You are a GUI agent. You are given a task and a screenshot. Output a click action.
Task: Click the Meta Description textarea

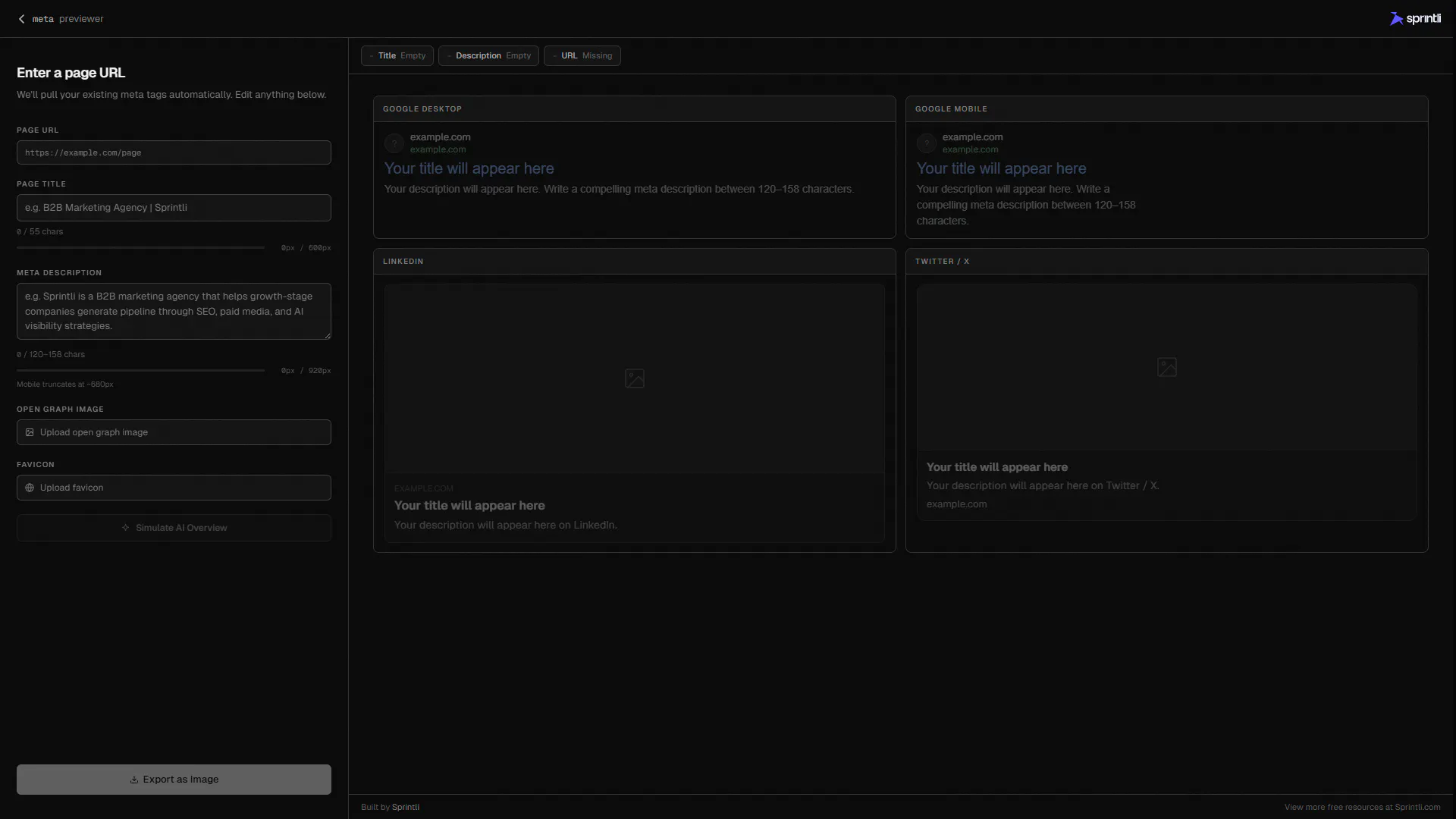pyautogui.click(x=173, y=311)
